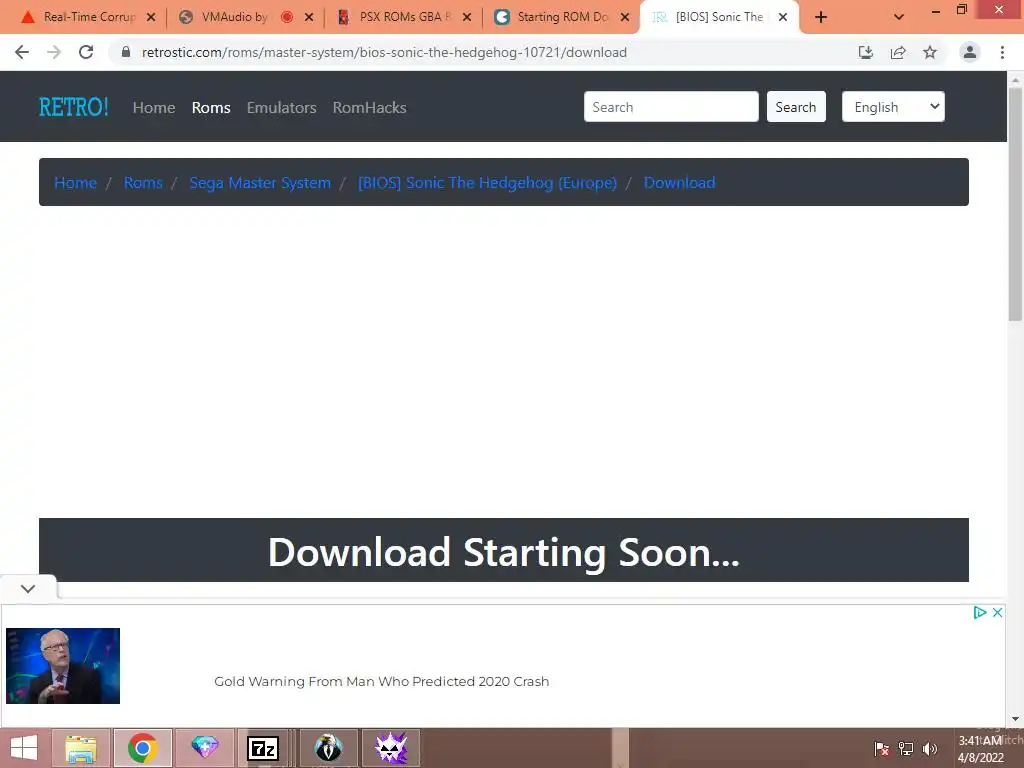This screenshot has width=1024, height=768.
Task: Restore down the Chrome window
Action: pyautogui.click(x=961, y=10)
